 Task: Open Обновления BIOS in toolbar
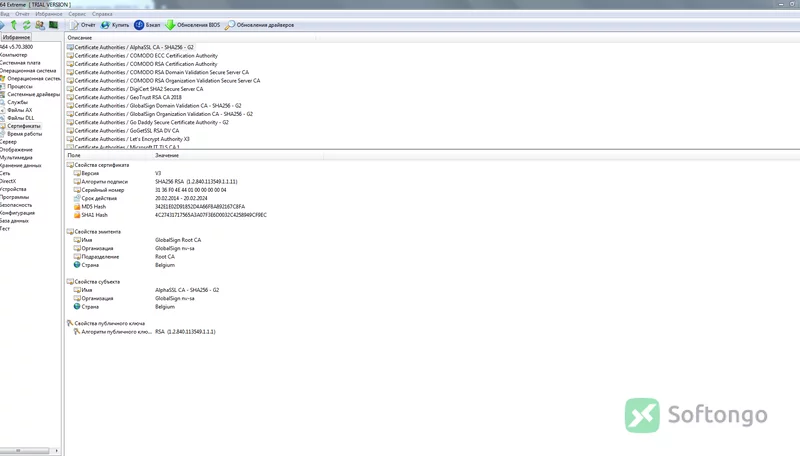point(193,25)
